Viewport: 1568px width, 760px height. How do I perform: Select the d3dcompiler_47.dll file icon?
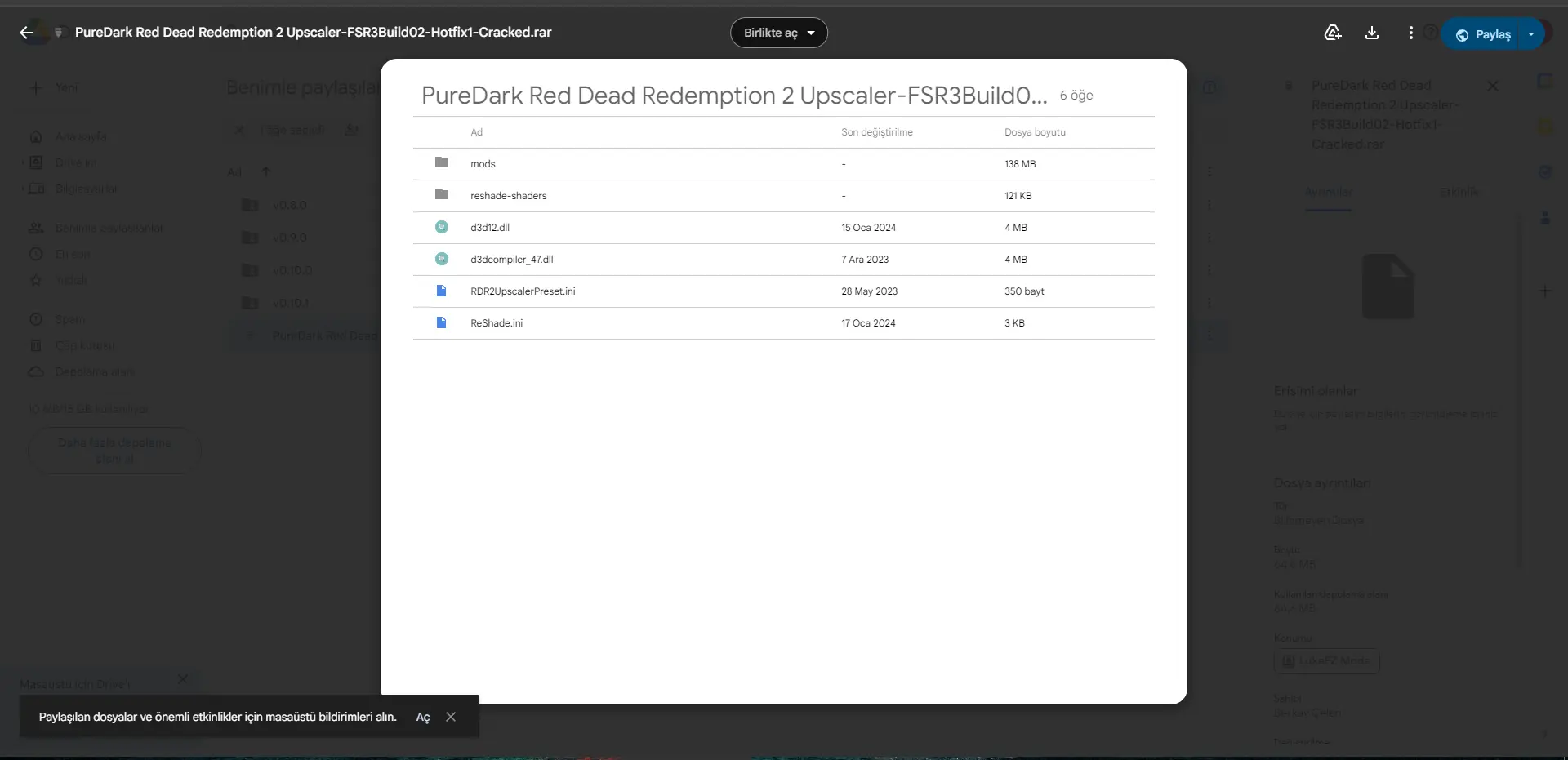pyautogui.click(x=442, y=259)
